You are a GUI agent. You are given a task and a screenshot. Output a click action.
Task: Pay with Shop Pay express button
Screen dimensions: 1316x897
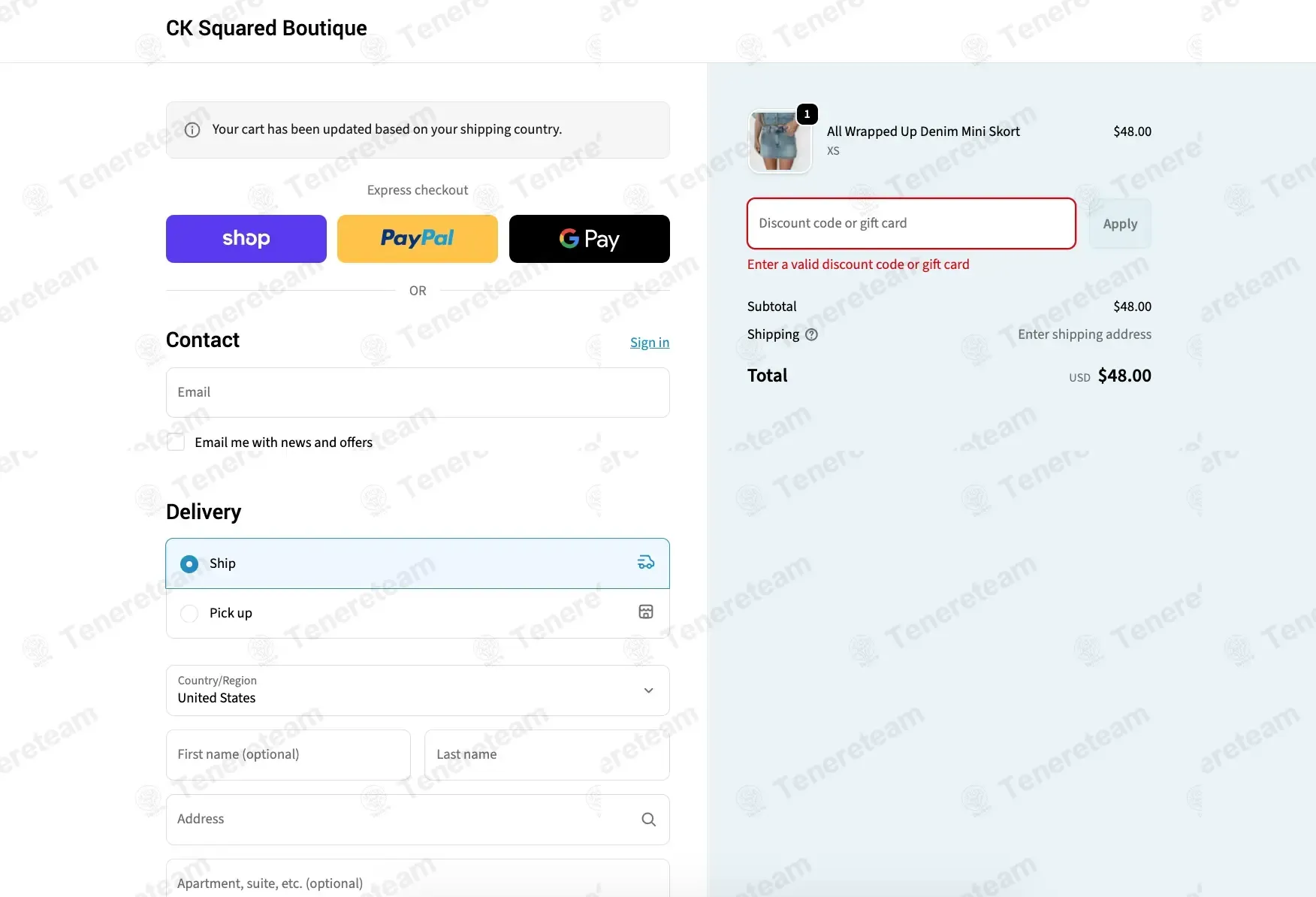click(x=246, y=239)
